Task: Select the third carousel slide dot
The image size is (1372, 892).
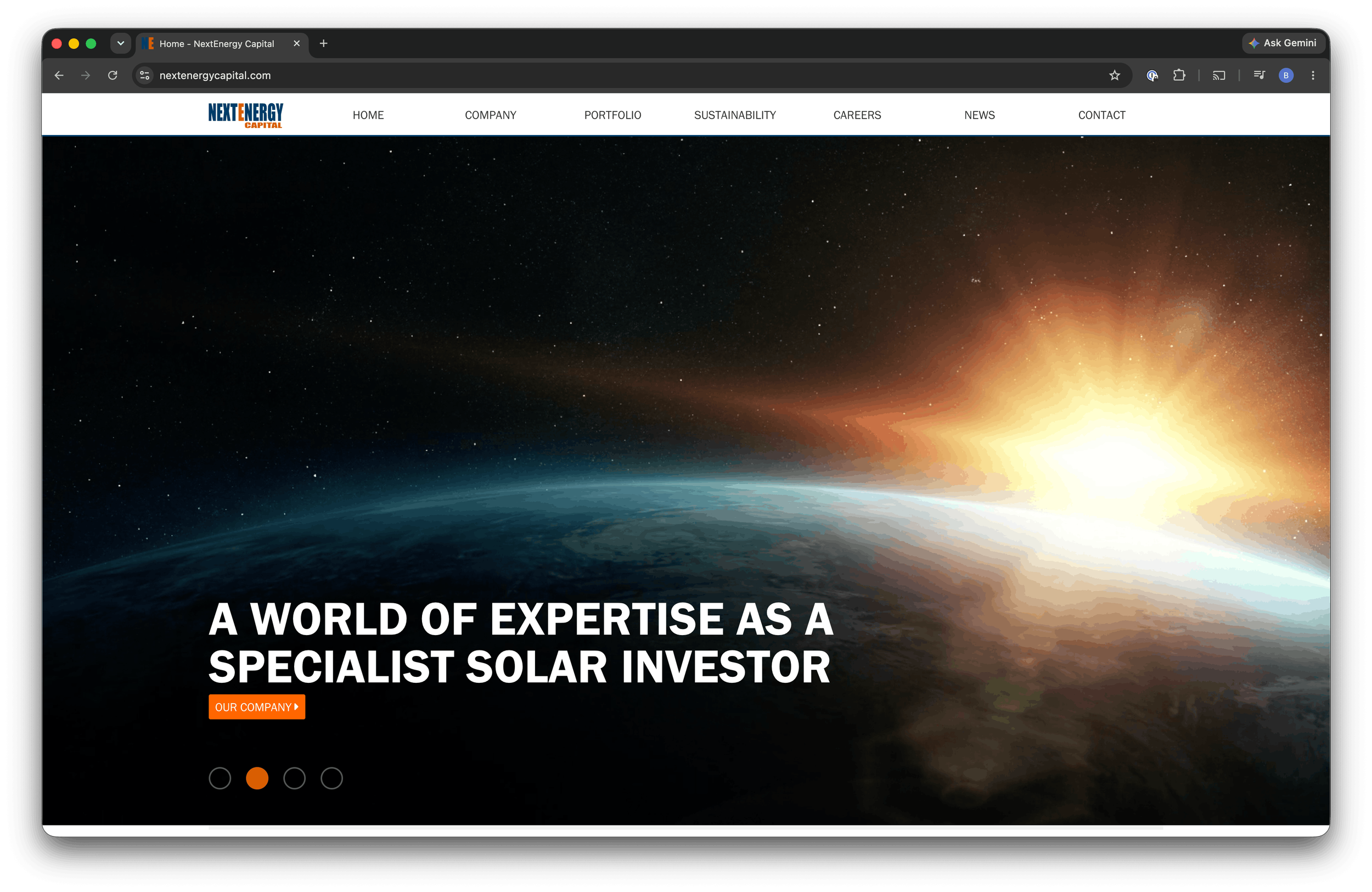Action: (x=295, y=778)
